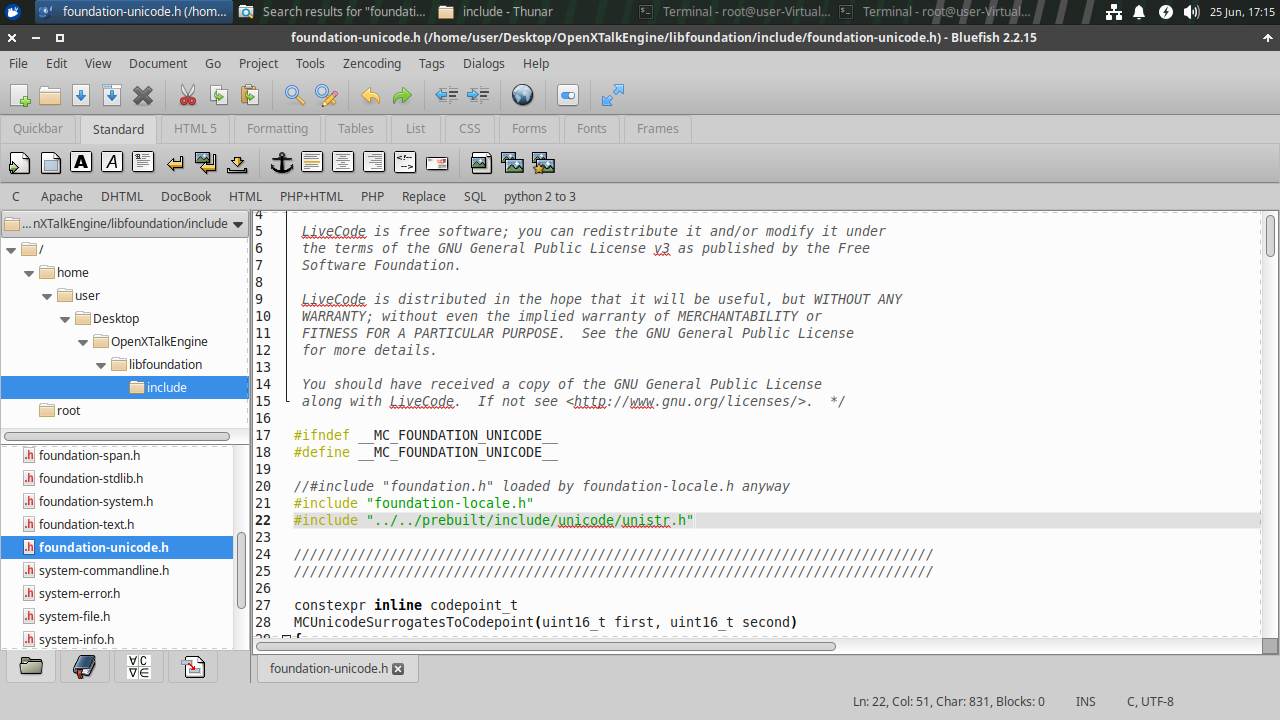Switch to the Formatting tab
This screenshot has height=720, width=1280.
(x=278, y=128)
